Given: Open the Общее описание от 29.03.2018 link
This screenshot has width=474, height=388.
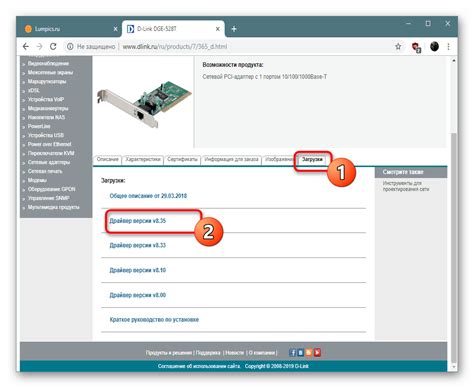Looking at the screenshot, I should pyautogui.click(x=148, y=196).
